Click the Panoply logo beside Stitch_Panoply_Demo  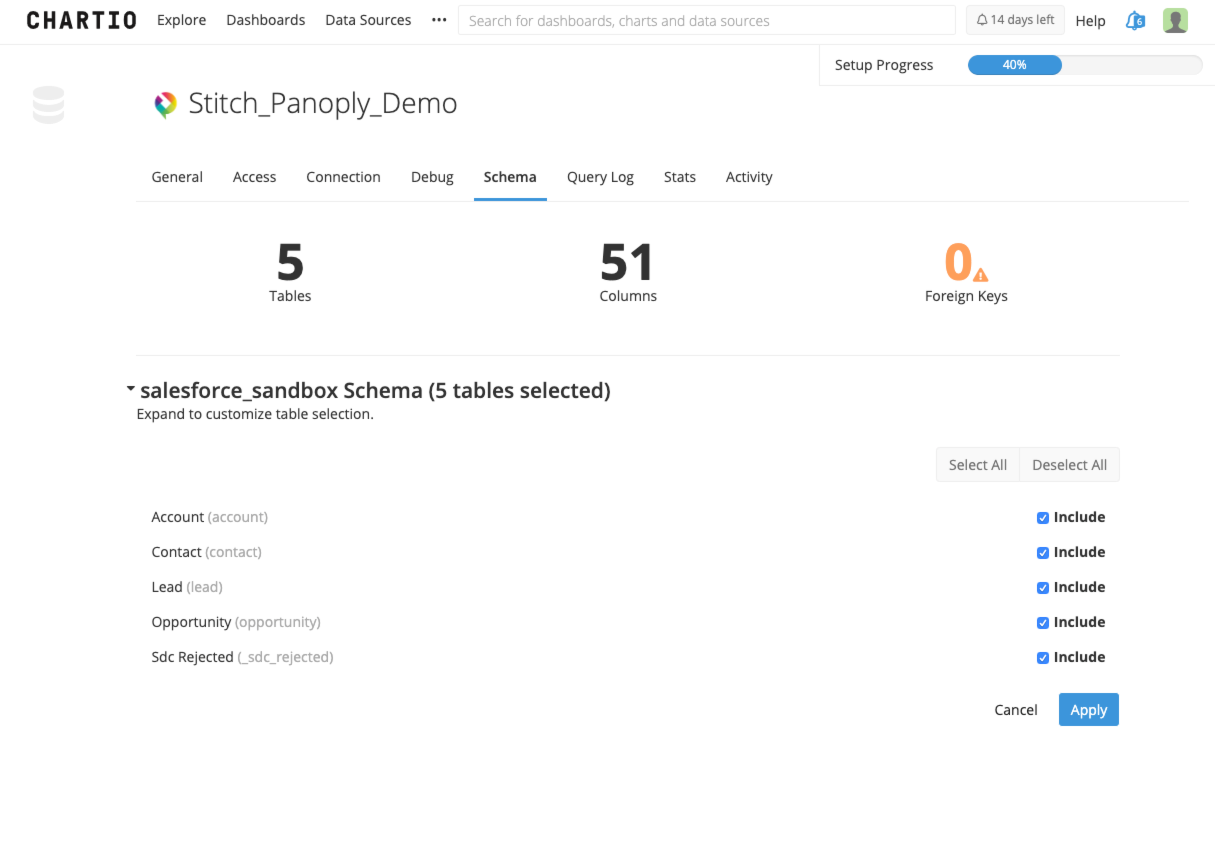165,104
